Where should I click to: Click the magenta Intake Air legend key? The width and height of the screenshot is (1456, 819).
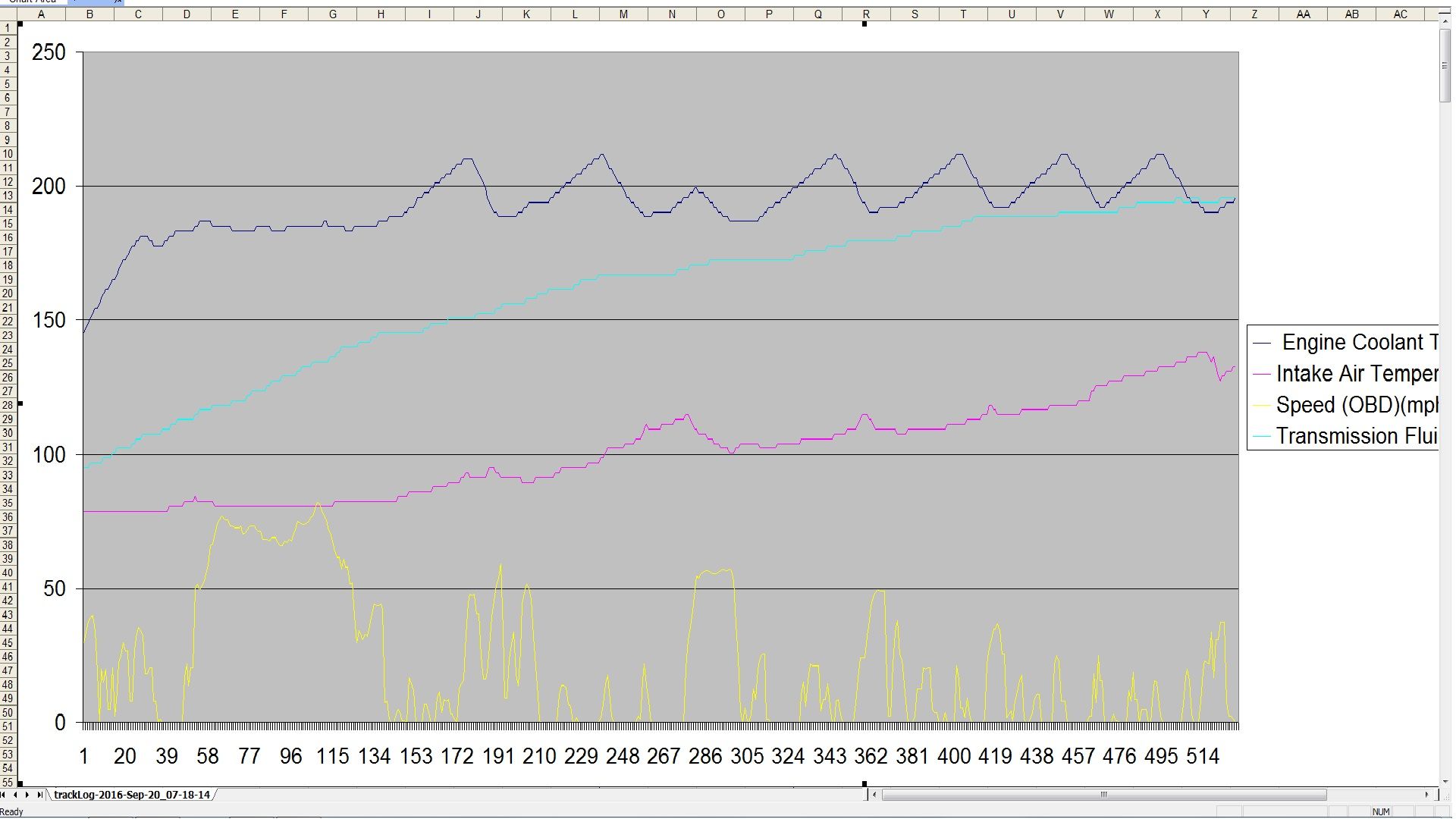pos(1262,374)
